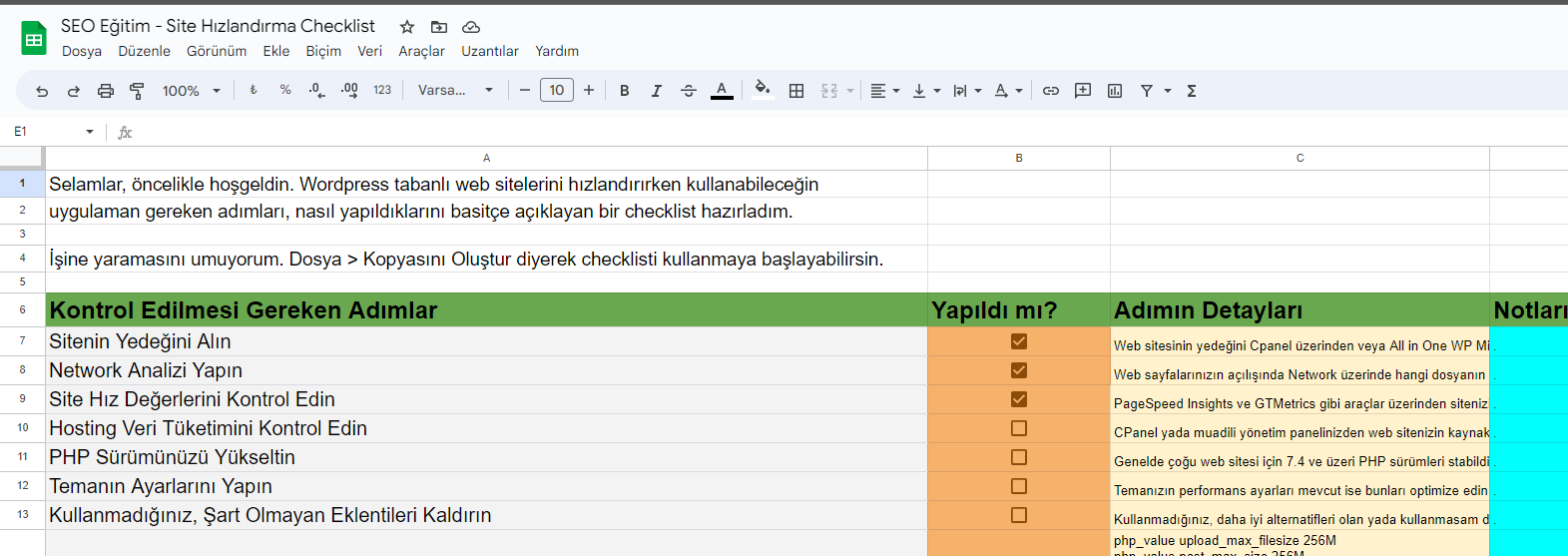Select column A header
Screen dimensions: 1568x556
point(486,158)
